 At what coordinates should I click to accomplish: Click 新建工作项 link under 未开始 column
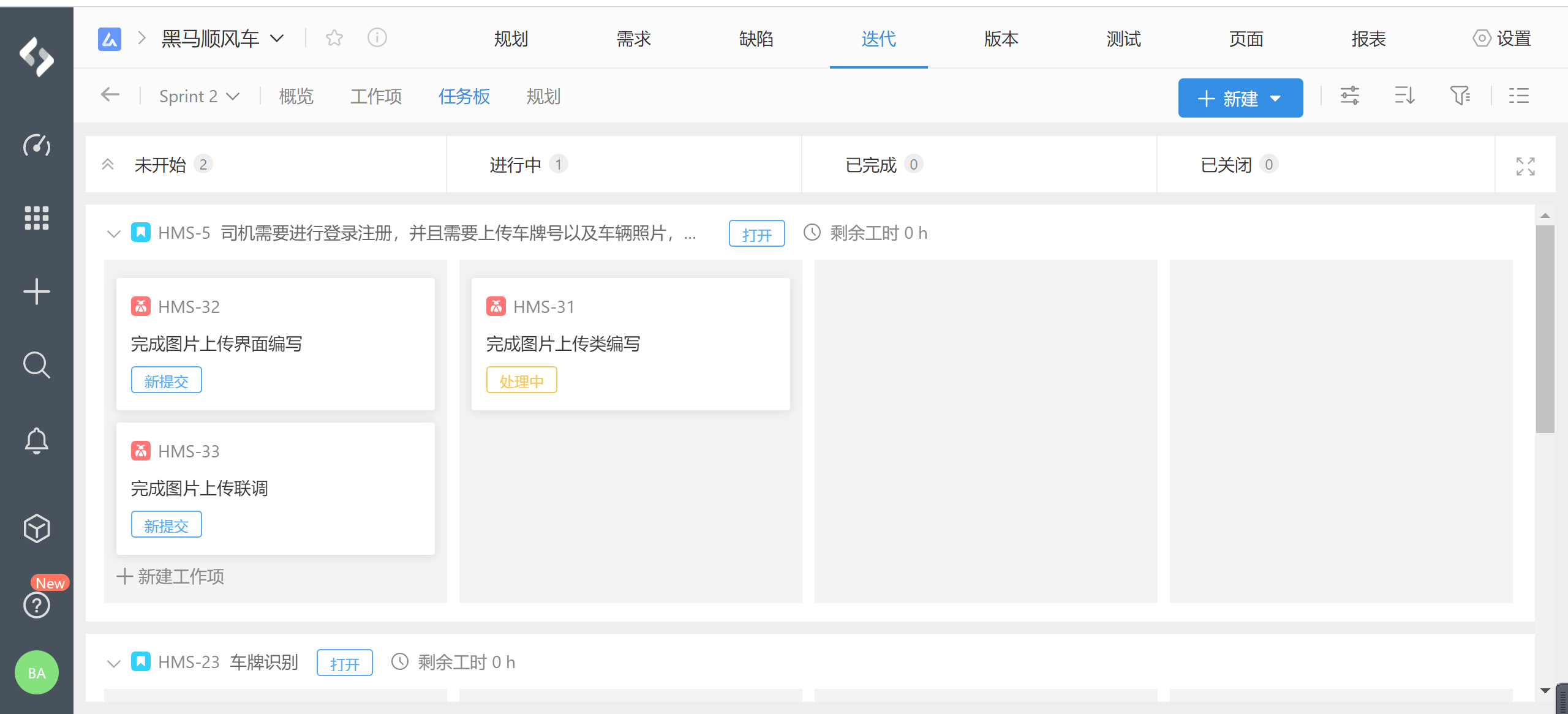171,576
